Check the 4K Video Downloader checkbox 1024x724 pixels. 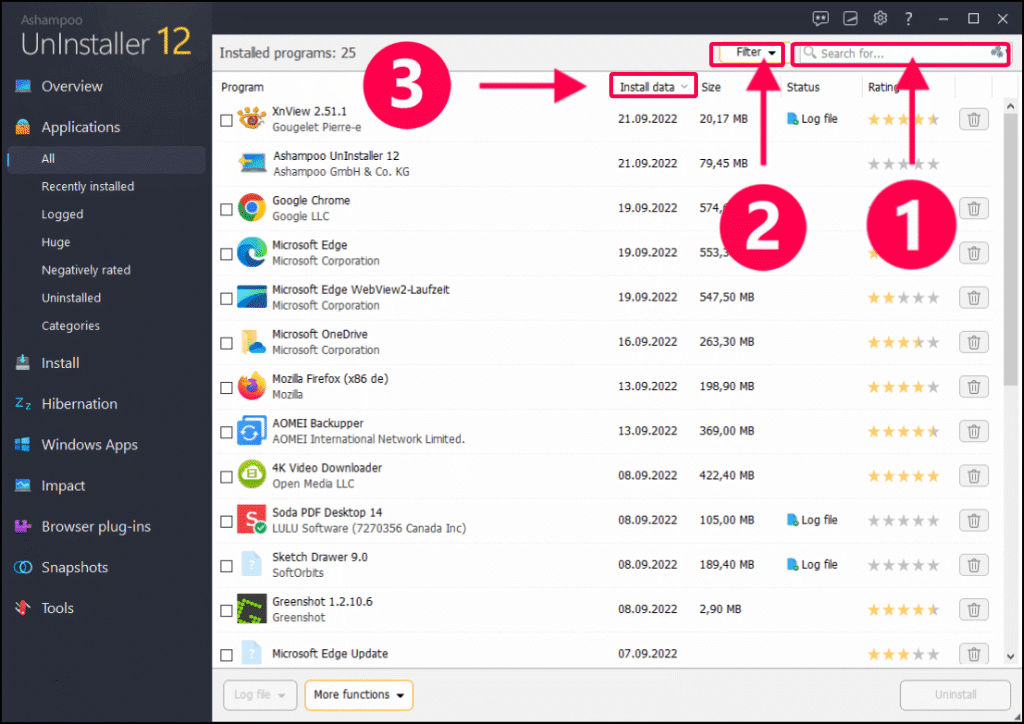click(227, 477)
